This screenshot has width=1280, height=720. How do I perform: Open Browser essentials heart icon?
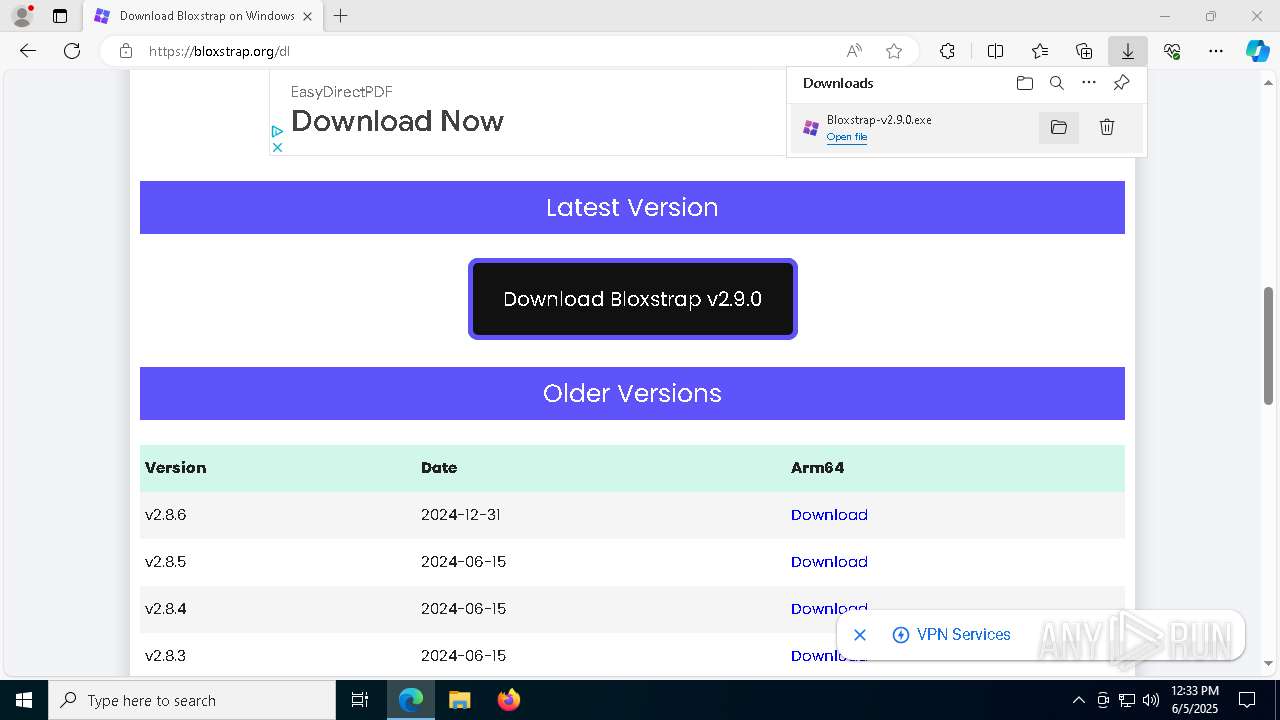(x=1172, y=51)
